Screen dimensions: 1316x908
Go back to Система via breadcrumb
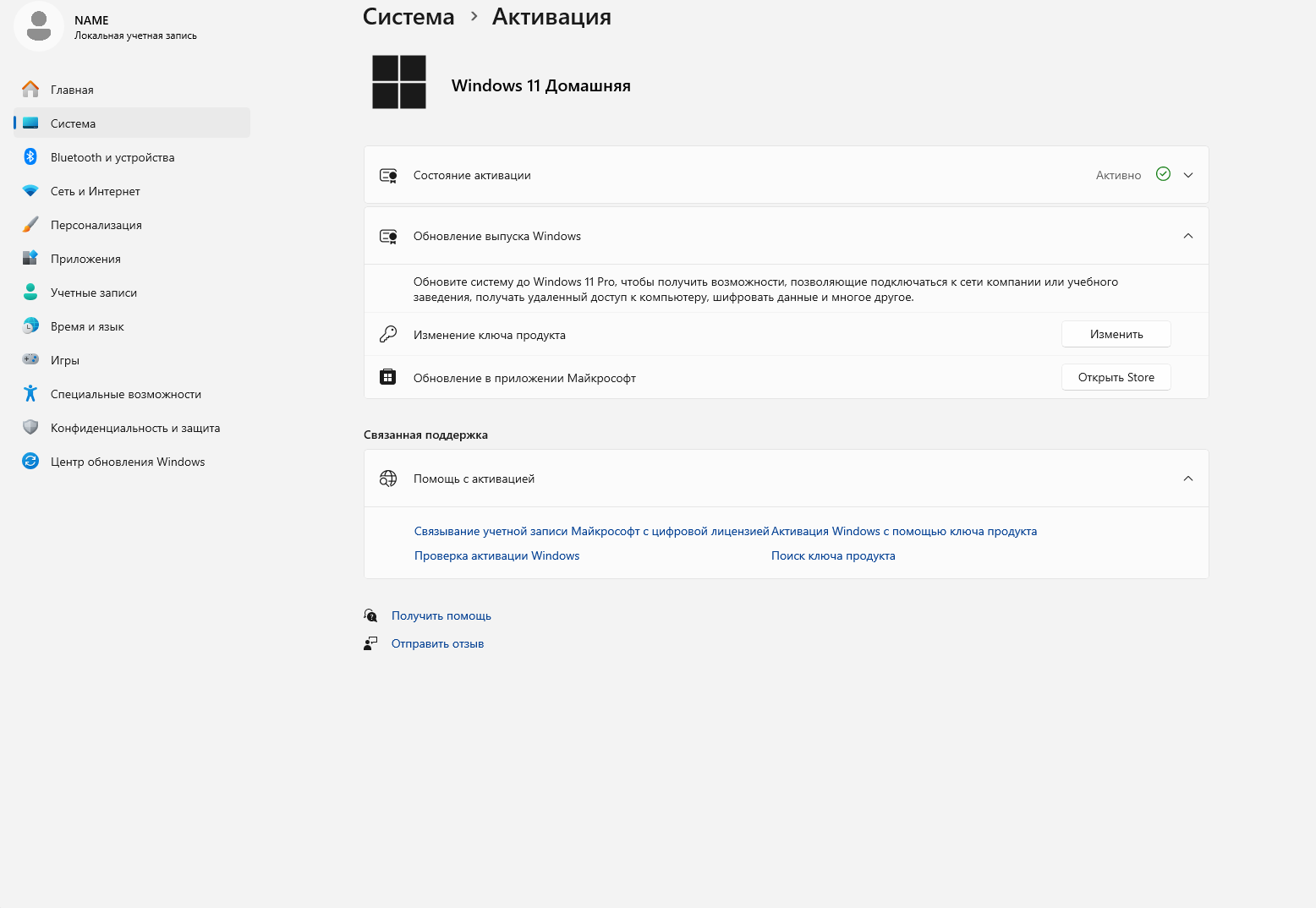(x=409, y=17)
